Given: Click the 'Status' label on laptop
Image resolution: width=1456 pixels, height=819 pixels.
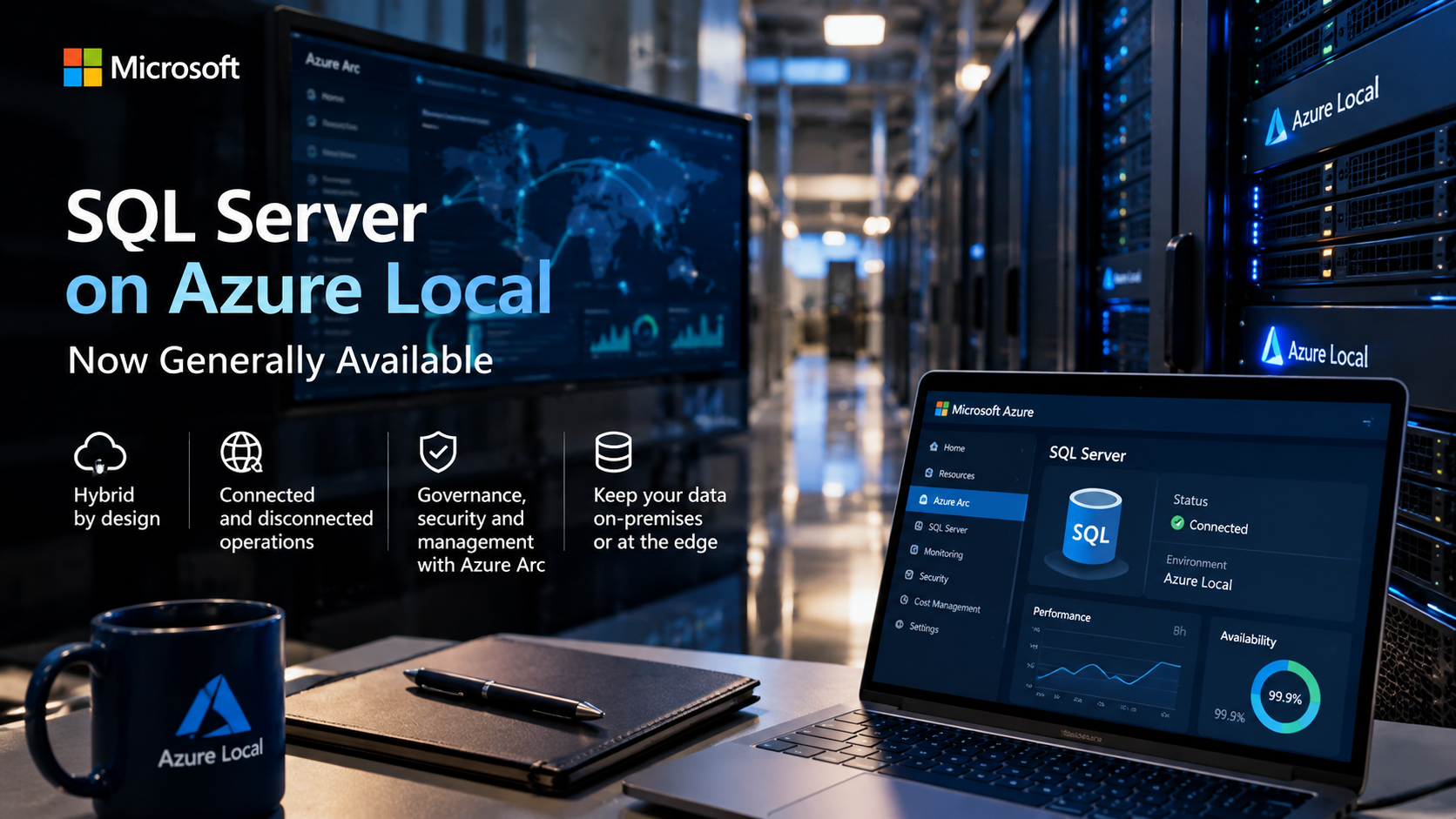Looking at the screenshot, I should coord(1190,500).
